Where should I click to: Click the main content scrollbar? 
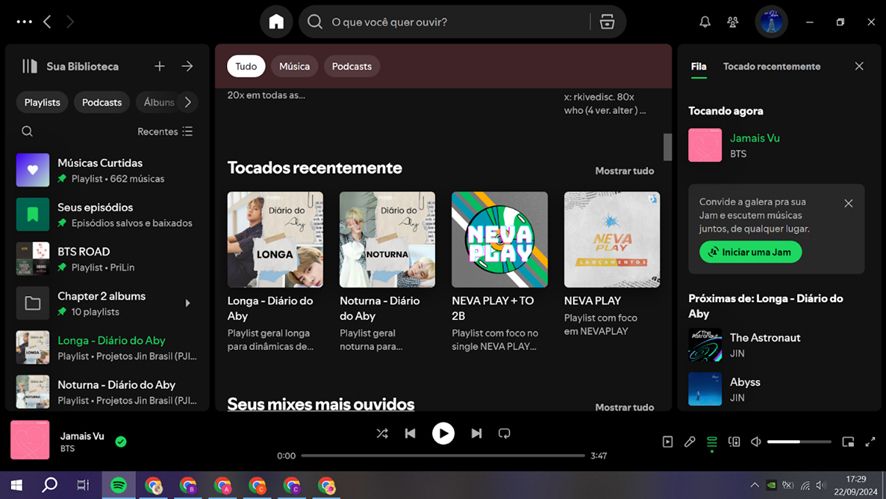tap(667, 147)
